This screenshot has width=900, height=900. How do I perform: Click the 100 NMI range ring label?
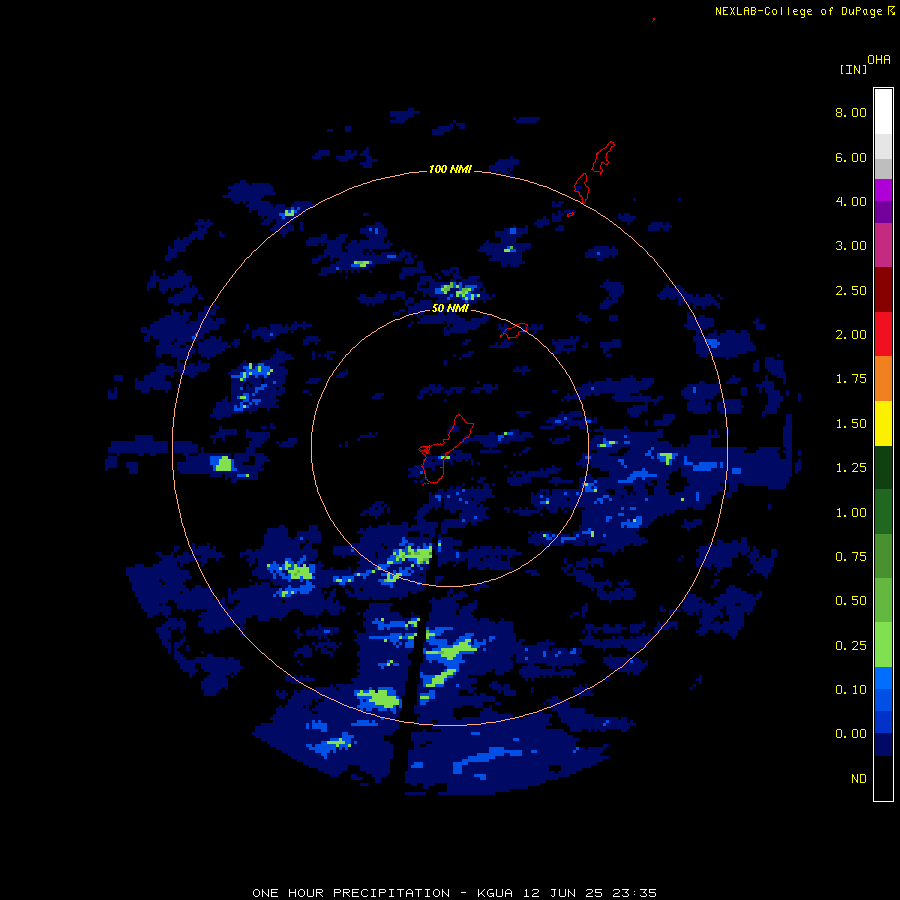[450, 169]
